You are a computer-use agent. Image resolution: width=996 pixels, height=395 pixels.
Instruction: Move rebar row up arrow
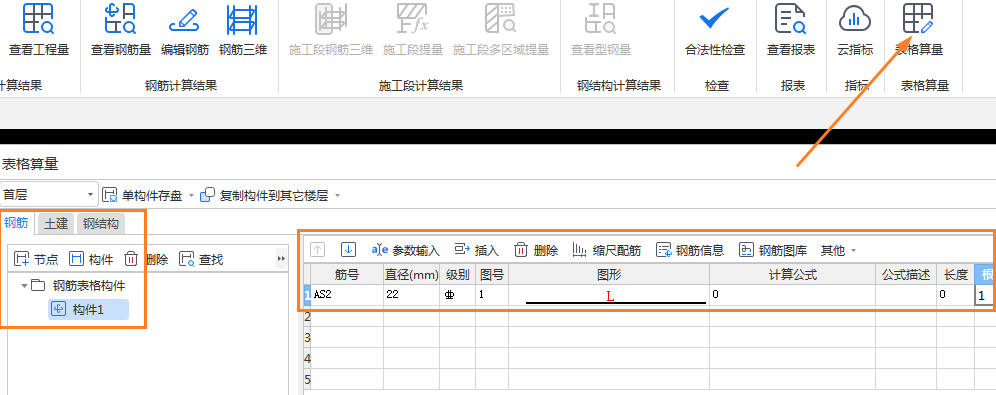tap(318, 250)
